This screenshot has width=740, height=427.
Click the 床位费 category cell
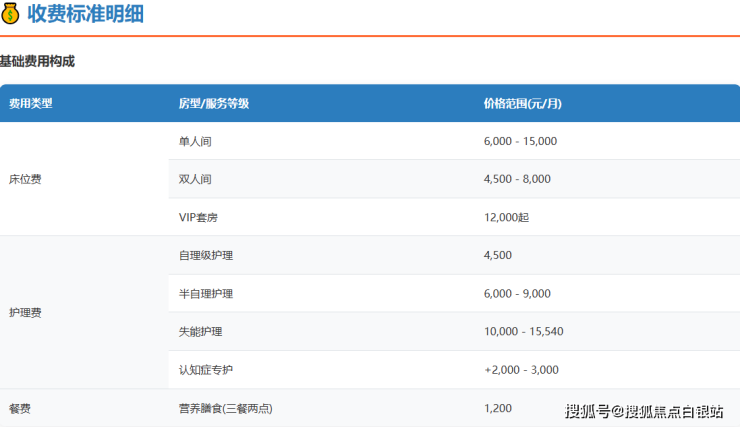(x=25, y=179)
